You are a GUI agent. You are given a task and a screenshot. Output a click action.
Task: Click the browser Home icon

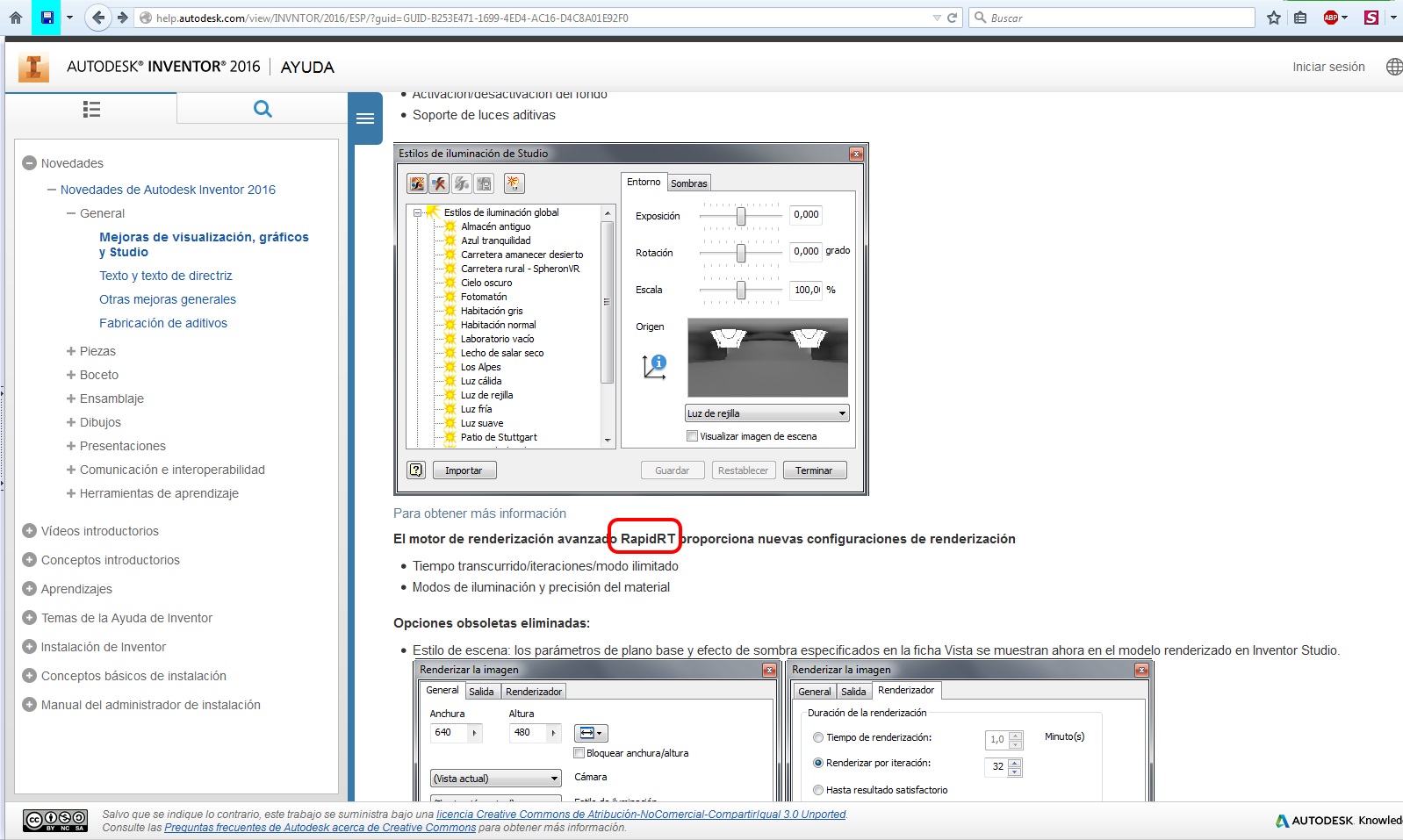pos(15,18)
